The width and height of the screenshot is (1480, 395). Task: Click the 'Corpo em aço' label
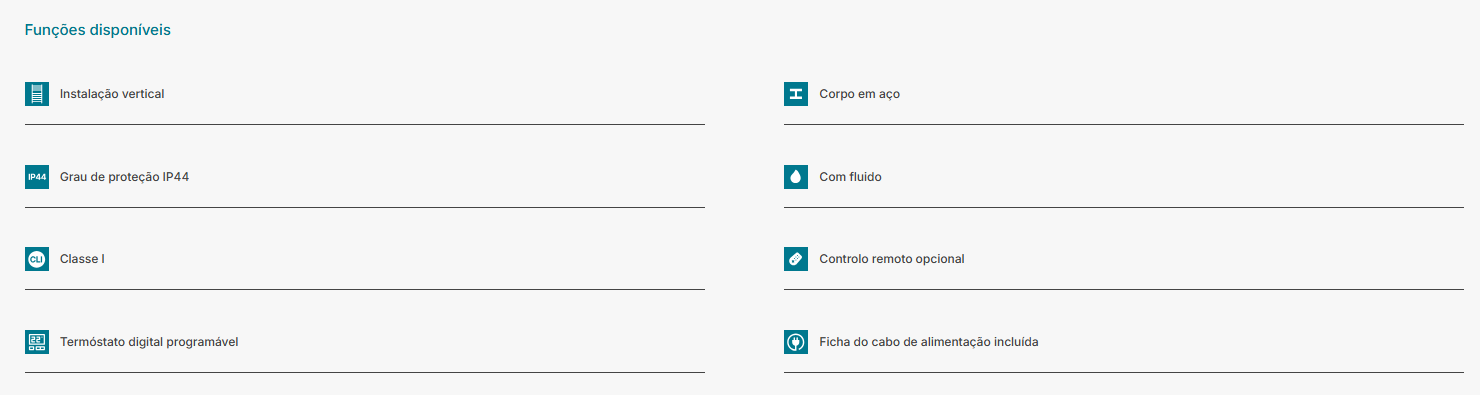(x=860, y=94)
